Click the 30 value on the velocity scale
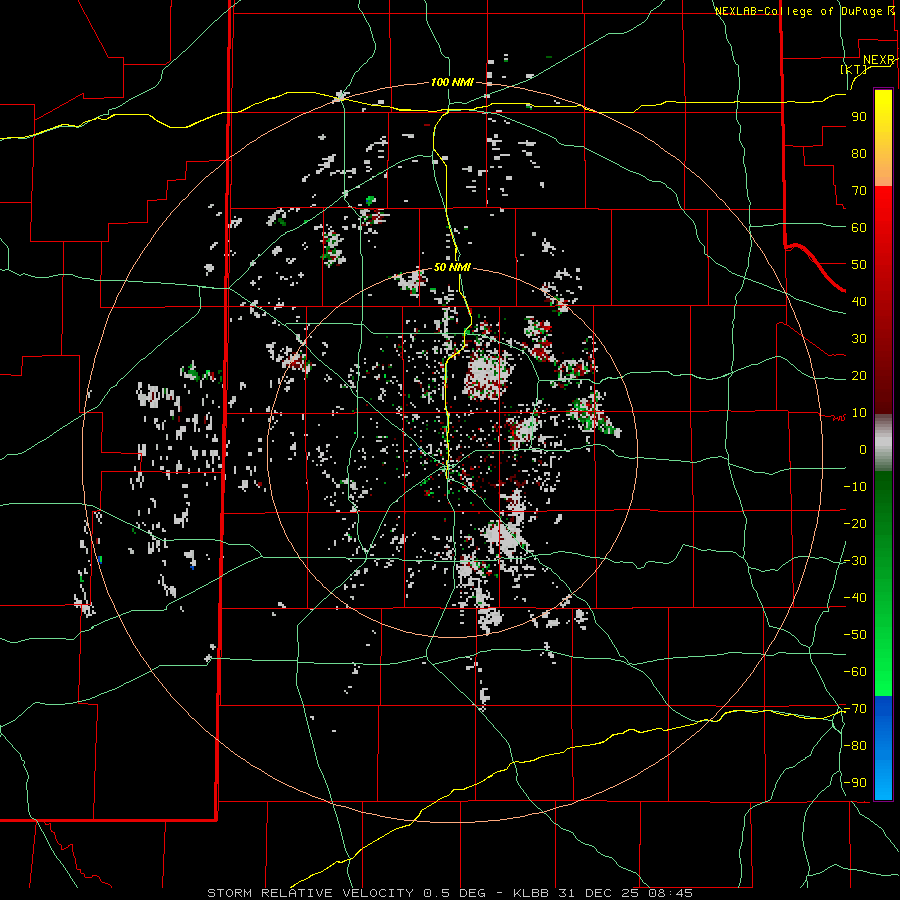This screenshot has width=900, height=900. (x=859, y=339)
